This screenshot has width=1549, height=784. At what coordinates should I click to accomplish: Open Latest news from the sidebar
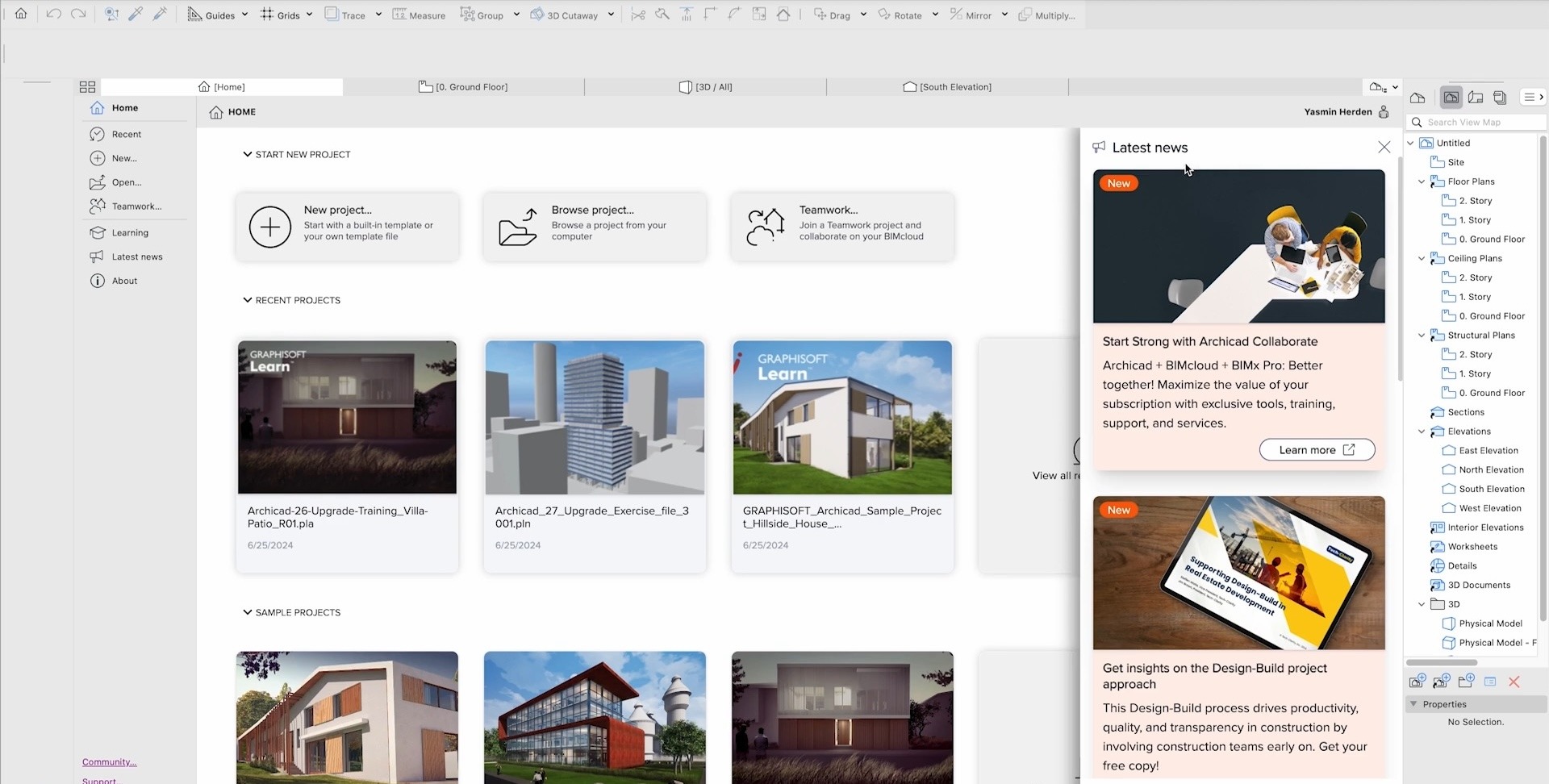(x=136, y=256)
